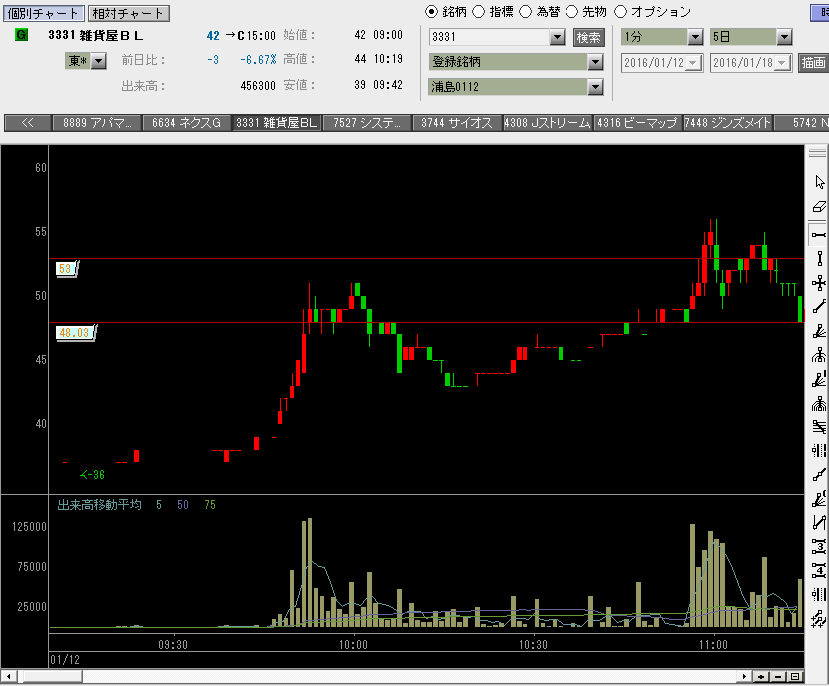Image resolution: width=829 pixels, height=686 pixels.
Task: Select the 8889 アパマ tab
Action: tap(97, 123)
